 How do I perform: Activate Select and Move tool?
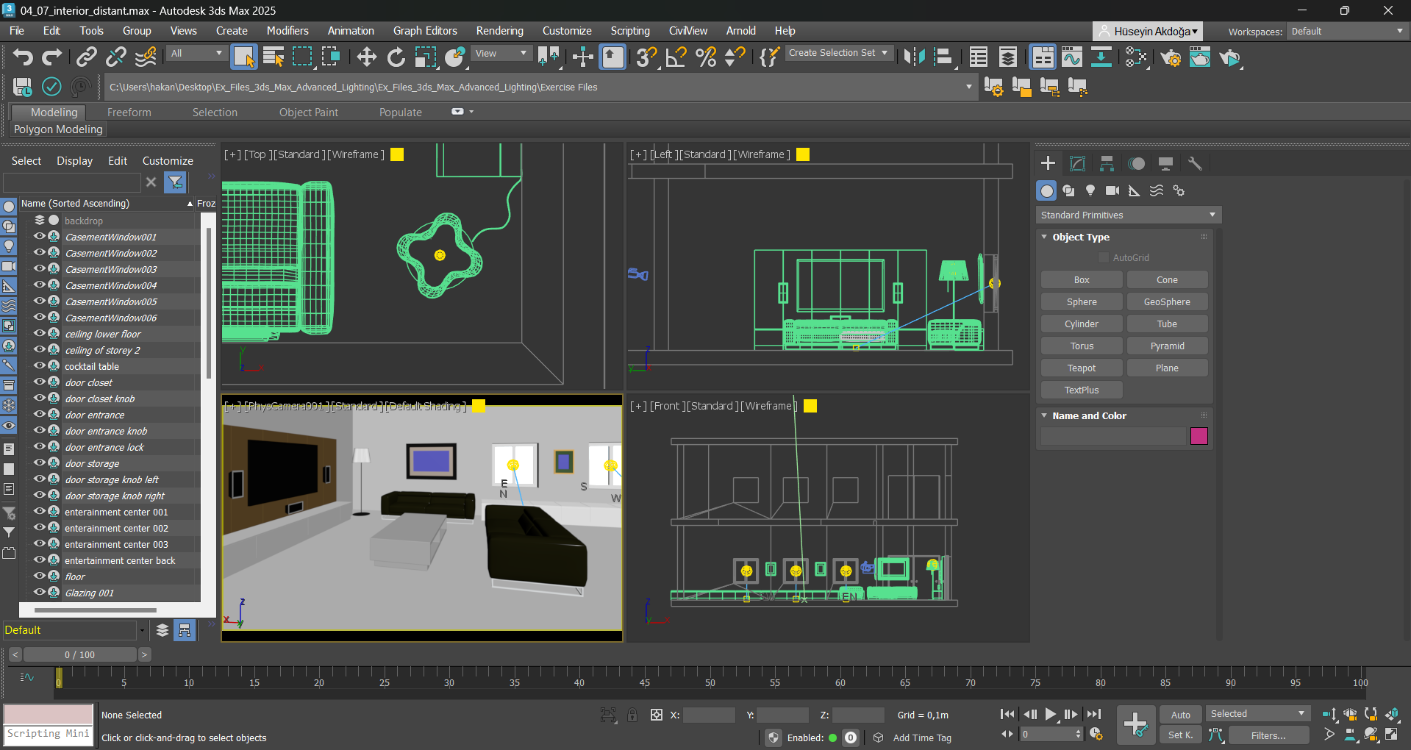point(367,57)
